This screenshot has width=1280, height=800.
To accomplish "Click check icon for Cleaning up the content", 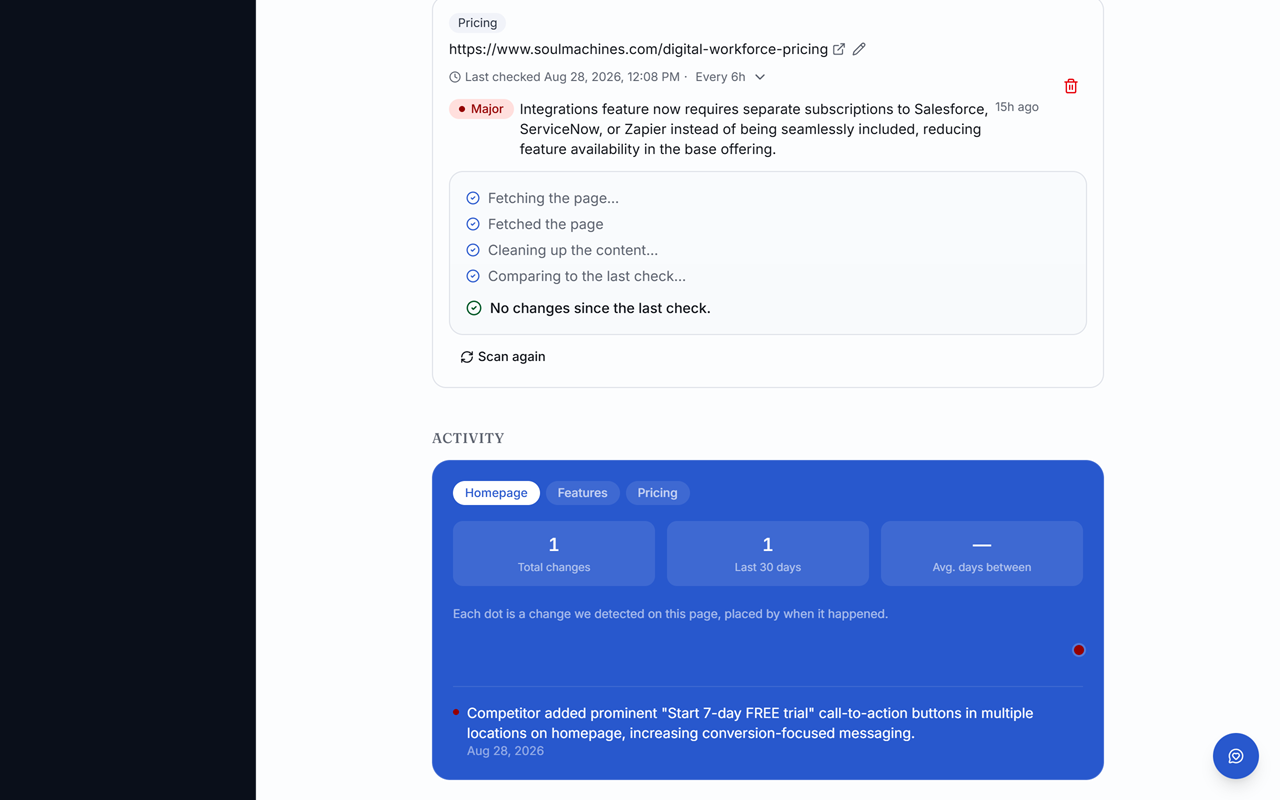I will [473, 250].
